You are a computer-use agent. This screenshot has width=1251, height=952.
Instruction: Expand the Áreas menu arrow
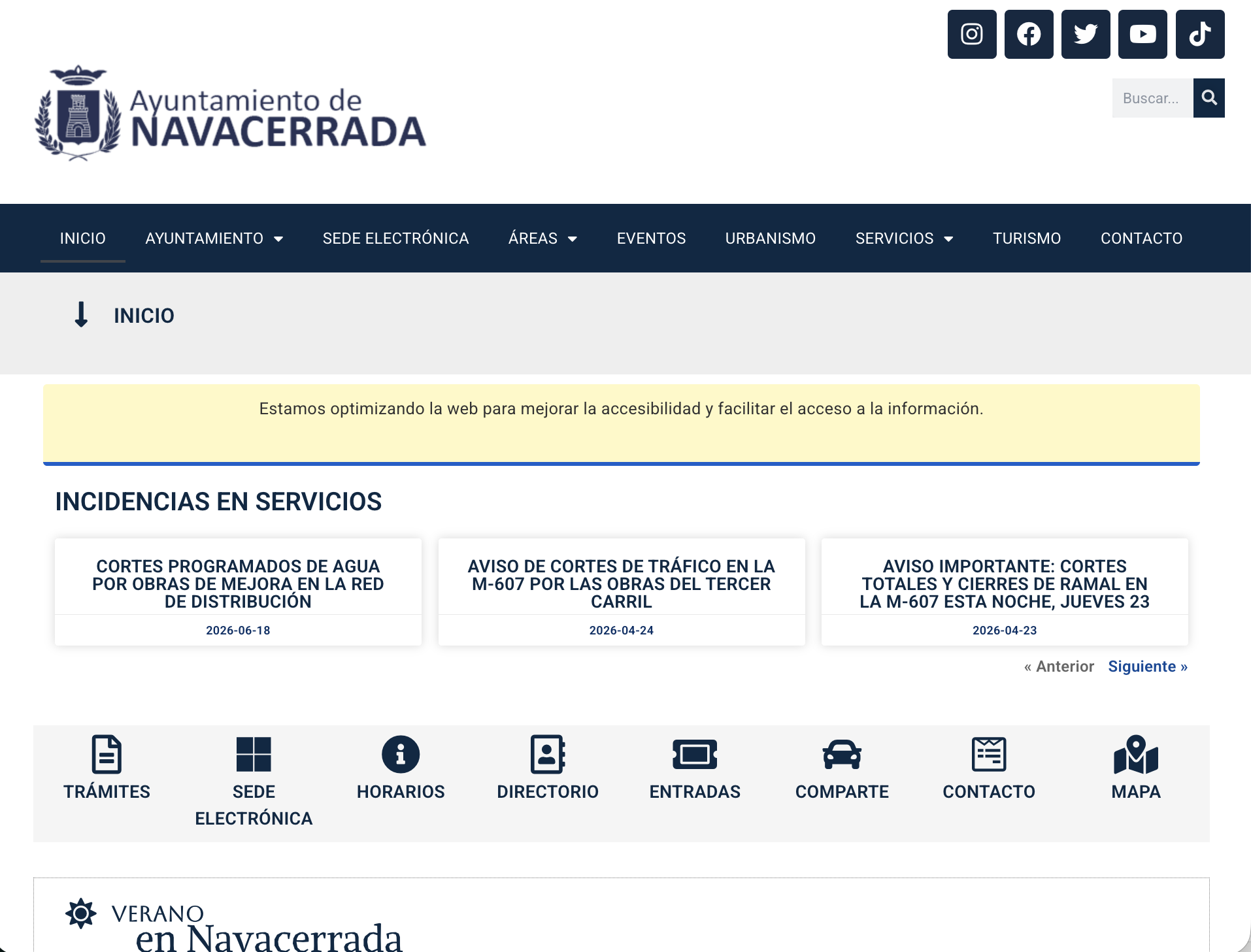tap(573, 239)
